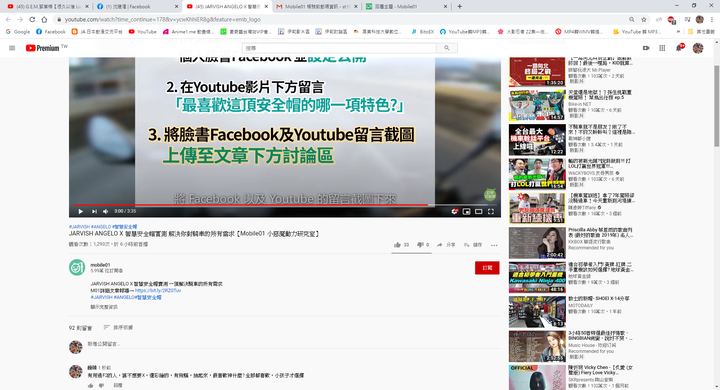Open address bar zoom magnifier icon
The width and height of the screenshot is (720, 390).
(x=632, y=19)
